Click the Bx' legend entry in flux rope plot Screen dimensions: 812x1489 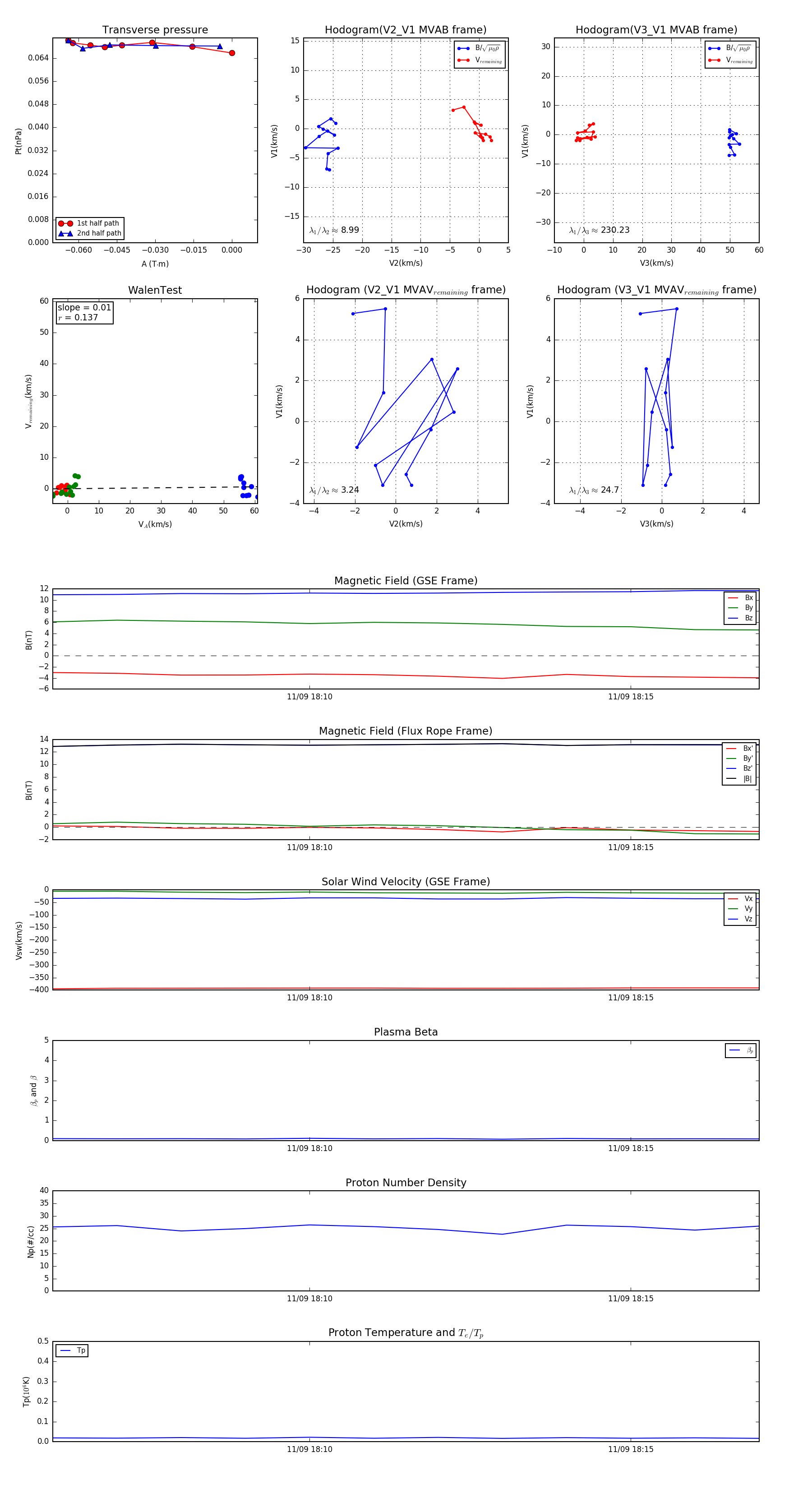[739, 749]
